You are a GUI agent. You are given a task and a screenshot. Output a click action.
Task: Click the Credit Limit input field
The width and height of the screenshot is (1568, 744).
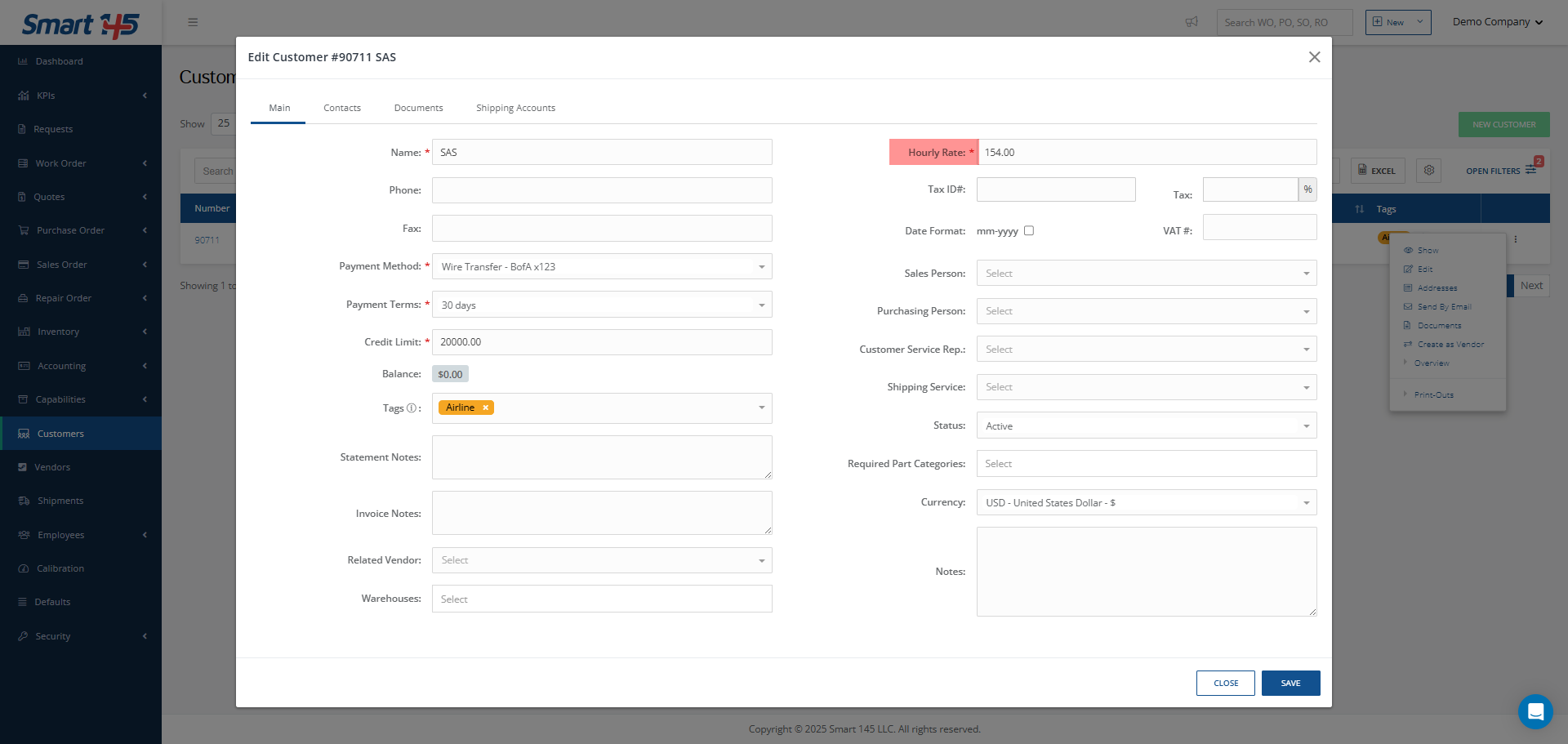[602, 342]
